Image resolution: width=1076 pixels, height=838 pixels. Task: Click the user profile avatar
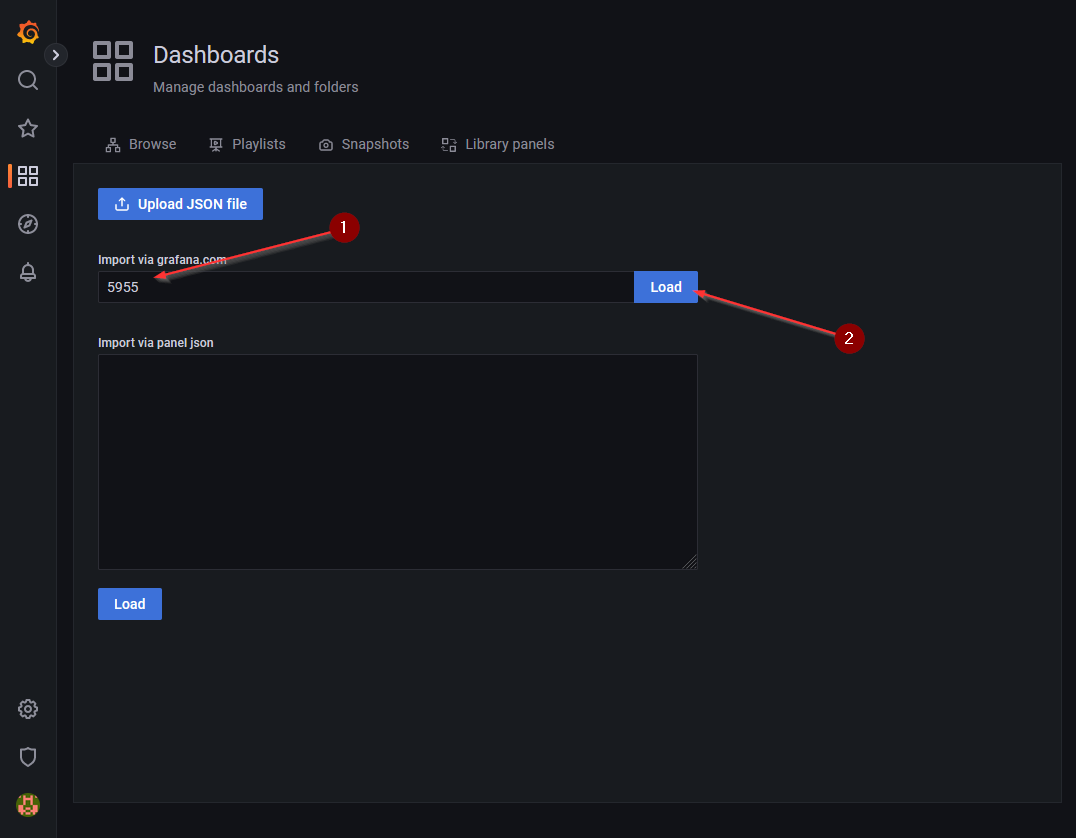pyautogui.click(x=28, y=804)
